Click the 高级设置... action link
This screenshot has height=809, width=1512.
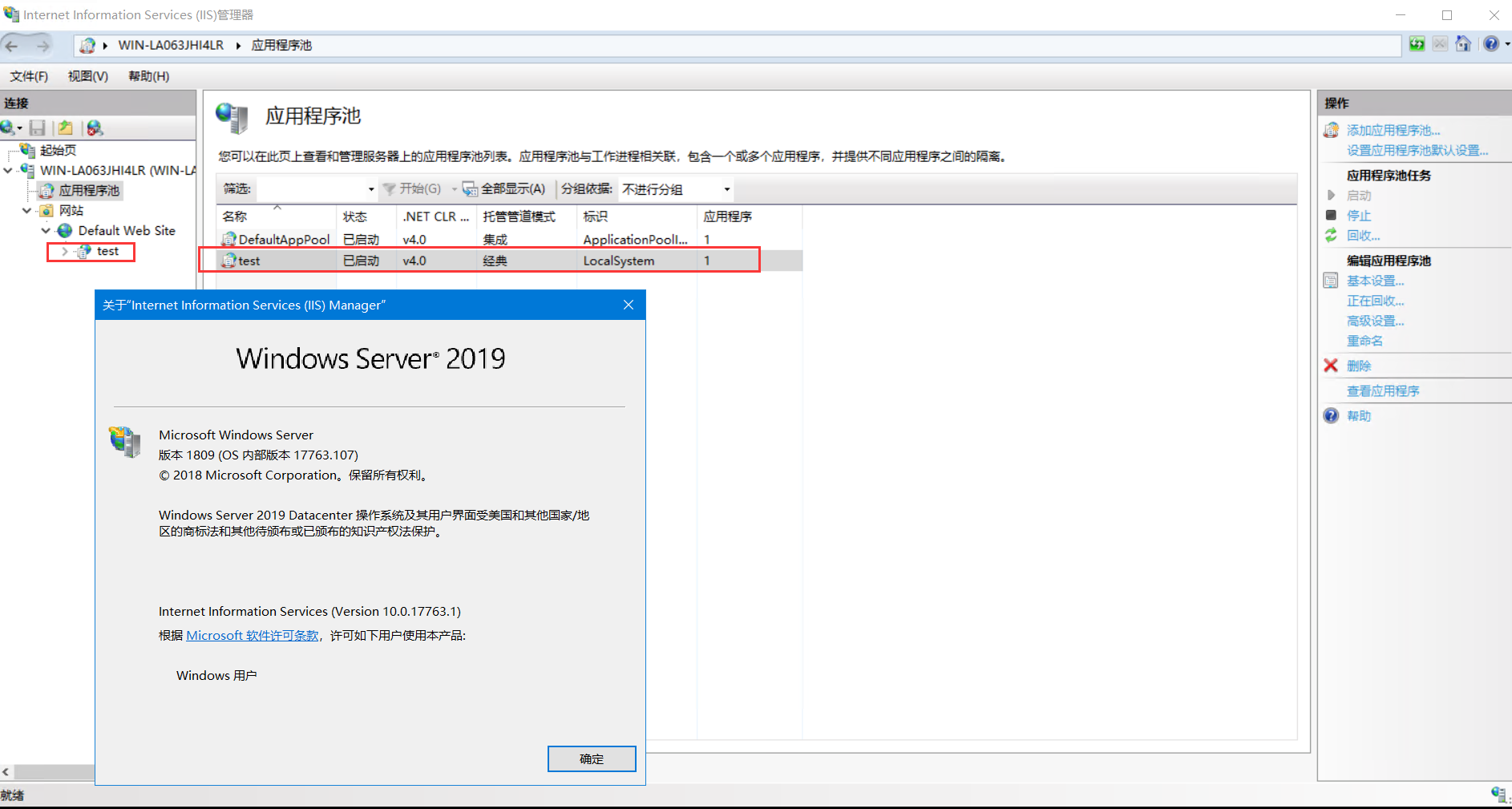(x=1376, y=321)
